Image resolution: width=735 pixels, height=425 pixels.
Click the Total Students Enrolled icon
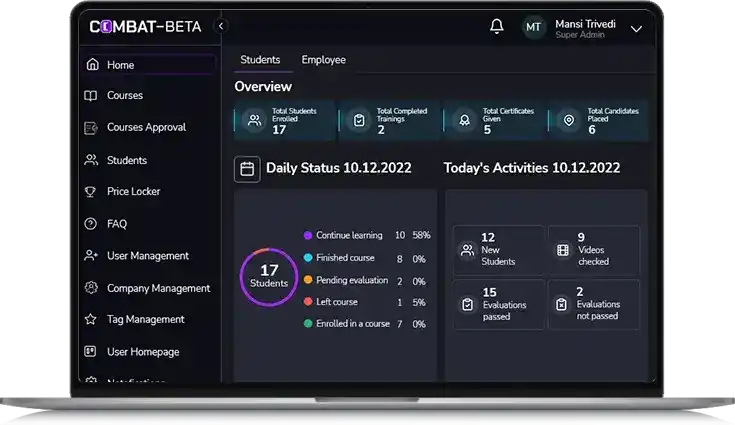pos(255,120)
